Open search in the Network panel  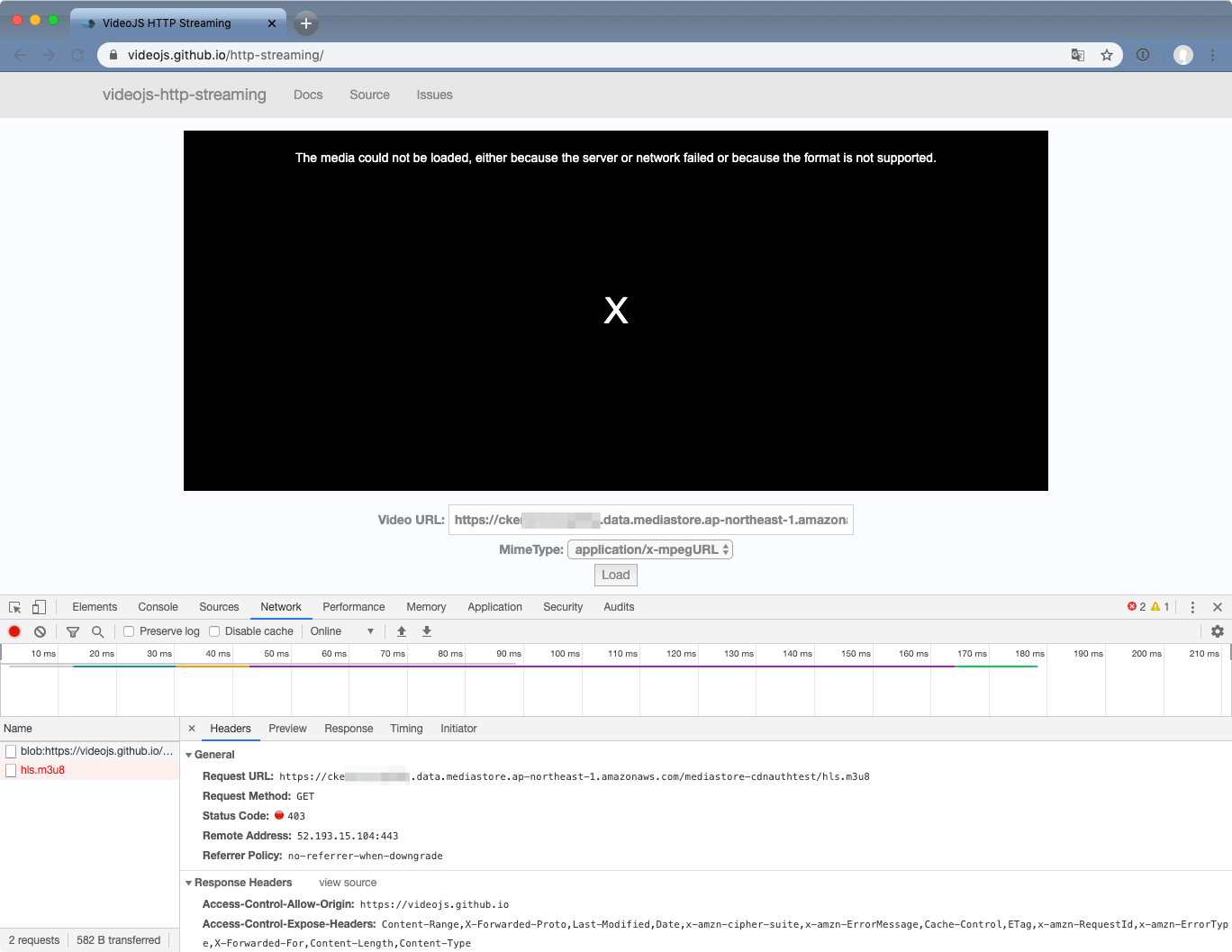pos(98,631)
